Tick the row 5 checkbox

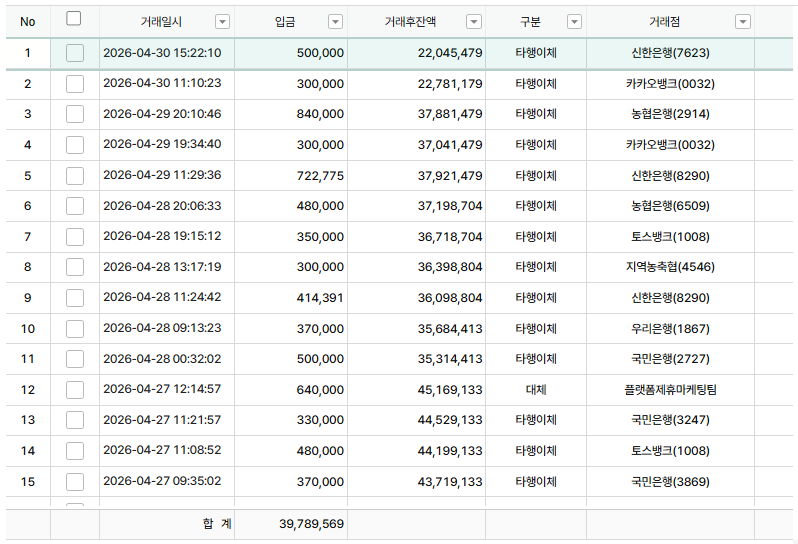[75, 176]
